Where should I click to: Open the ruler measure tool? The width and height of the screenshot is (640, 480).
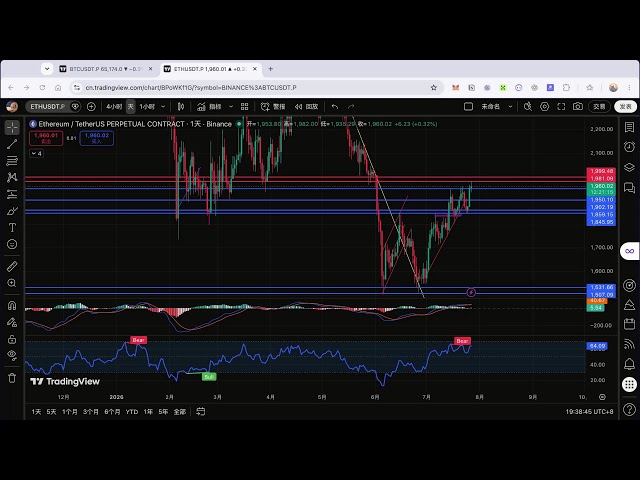pyautogui.click(x=12, y=266)
